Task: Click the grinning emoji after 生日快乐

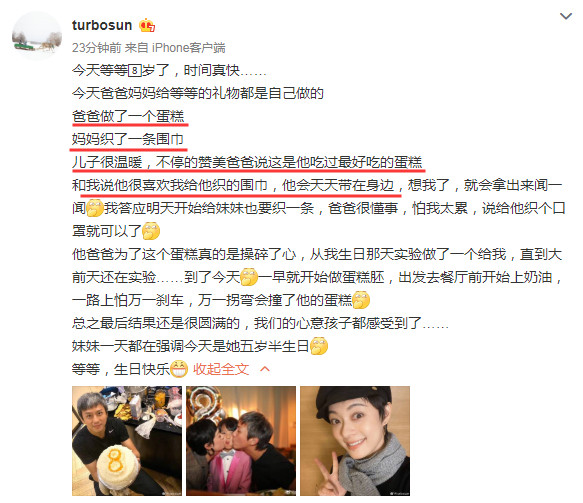Action: tap(179, 369)
